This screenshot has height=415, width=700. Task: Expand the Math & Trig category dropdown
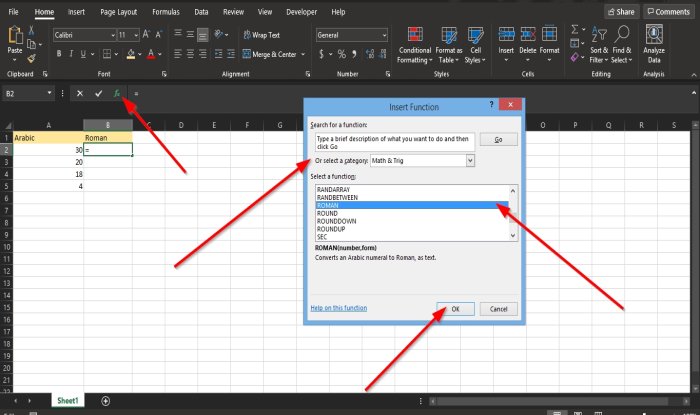tap(470, 161)
